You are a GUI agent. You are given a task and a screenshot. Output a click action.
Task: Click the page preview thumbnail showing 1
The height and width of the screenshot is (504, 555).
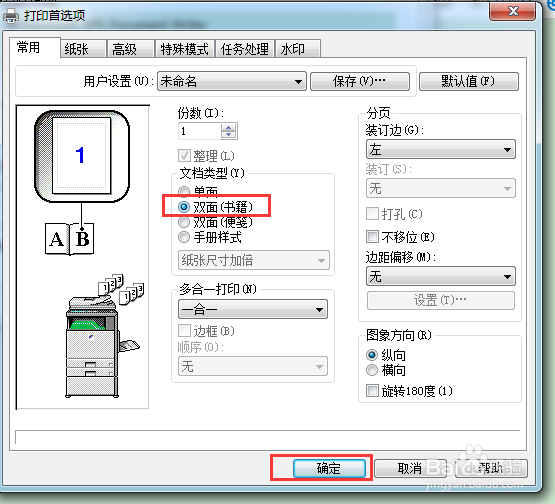[82, 156]
